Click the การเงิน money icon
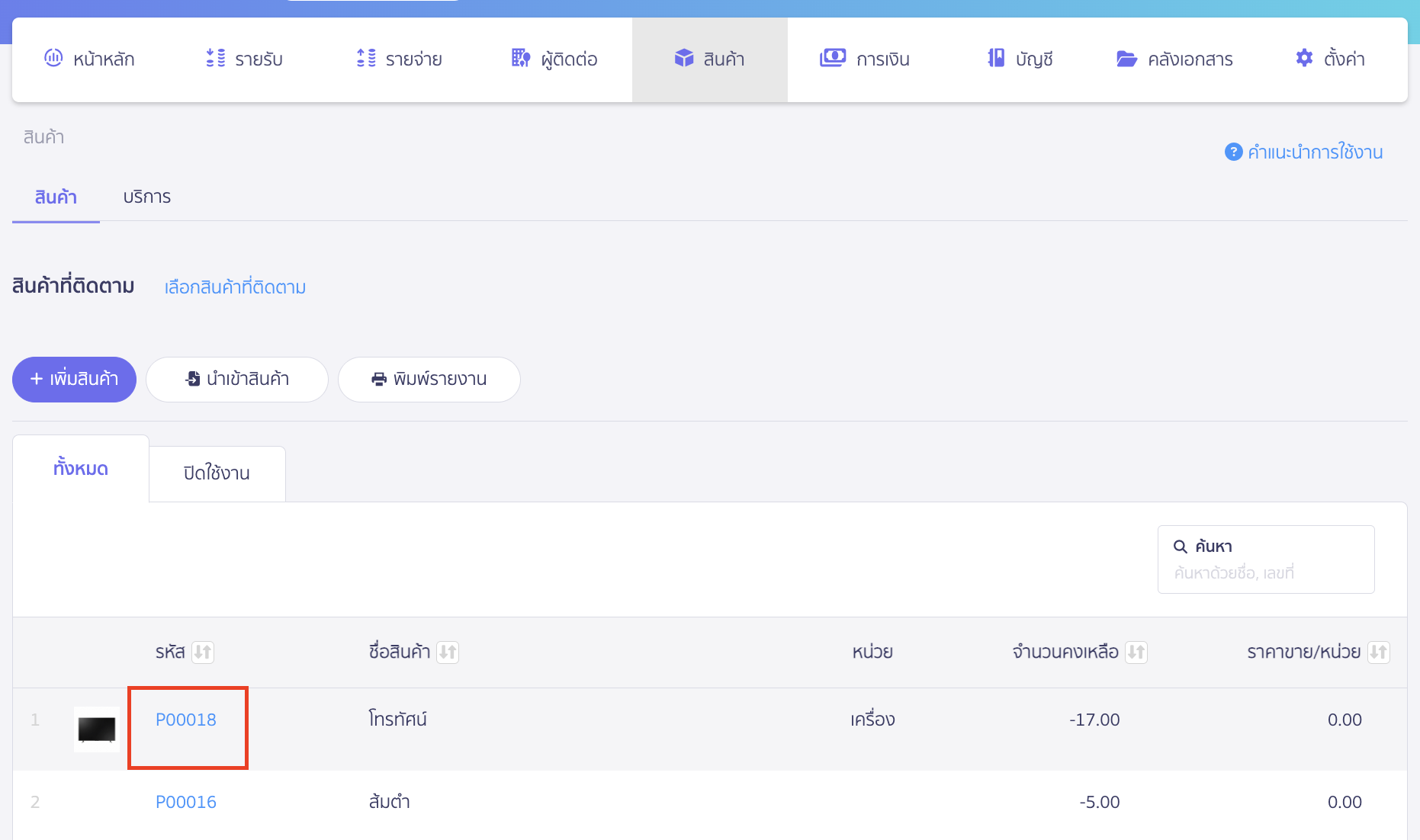The width and height of the screenshot is (1420, 840). pos(832,58)
